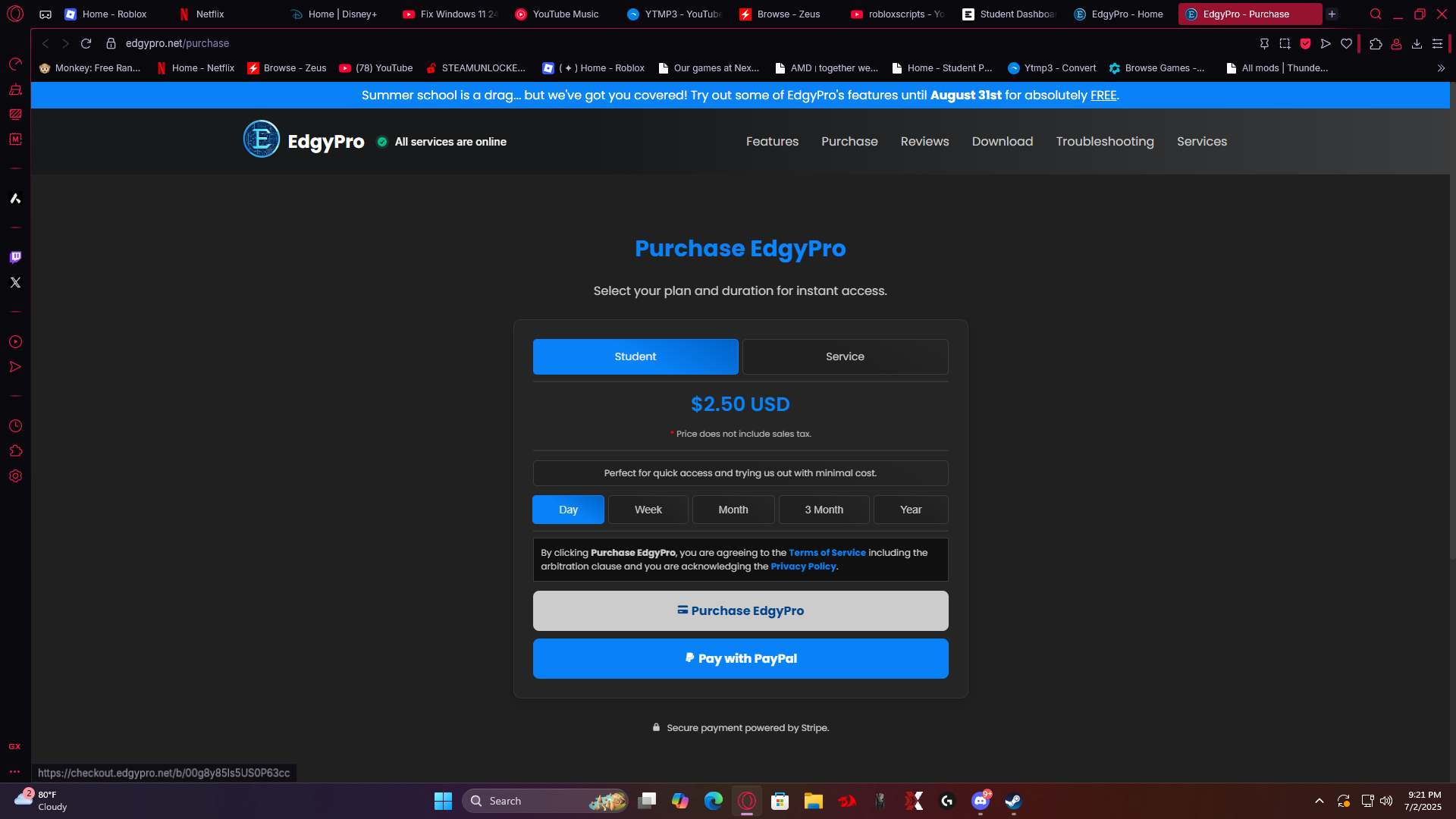Open the weather widget
Screen dimensions: 1456x819
coord(42,801)
